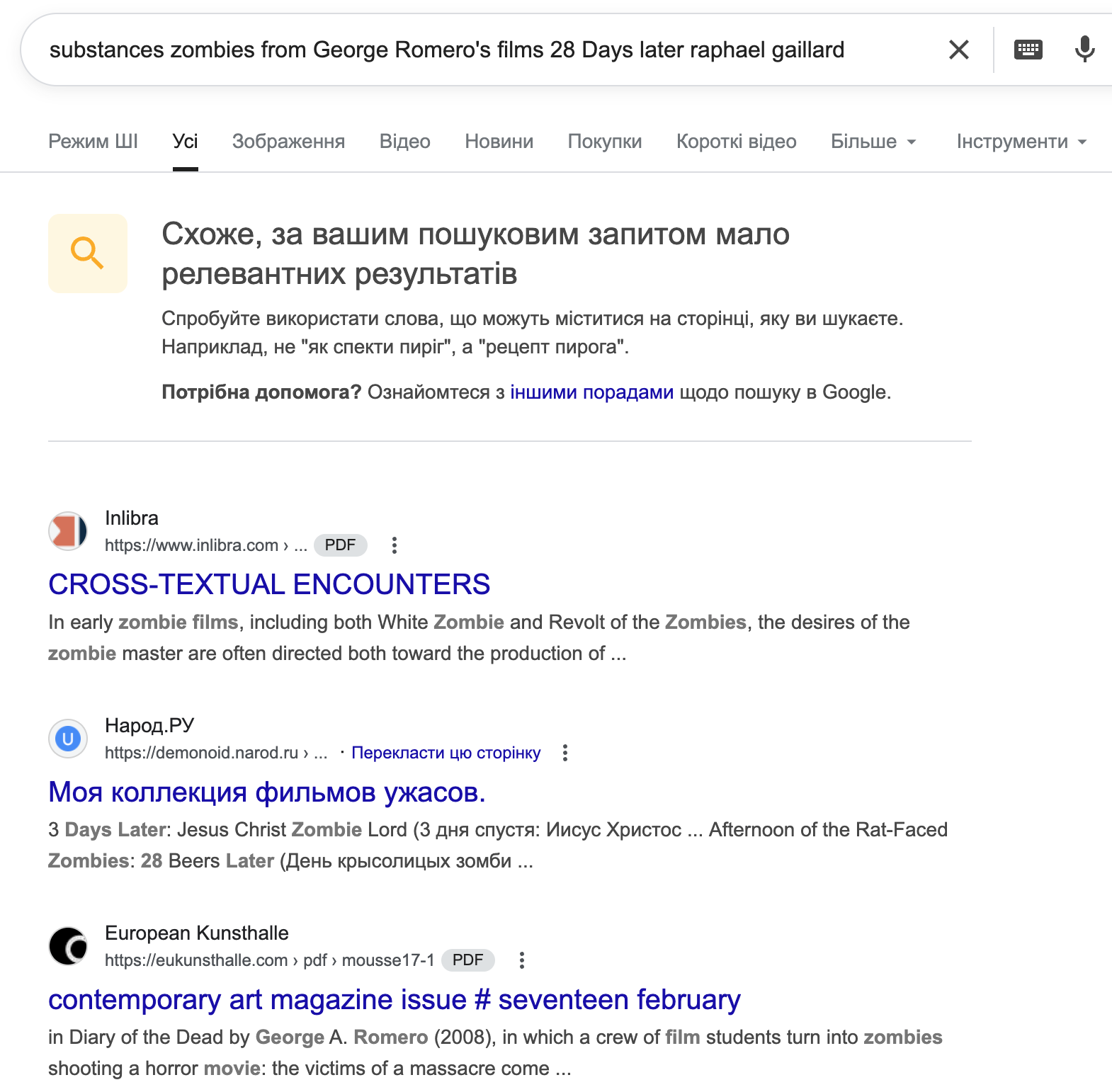Viewport: 1112px width, 1092px height.
Task: Start voice search with microphone icon
Action: coord(1084,50)
